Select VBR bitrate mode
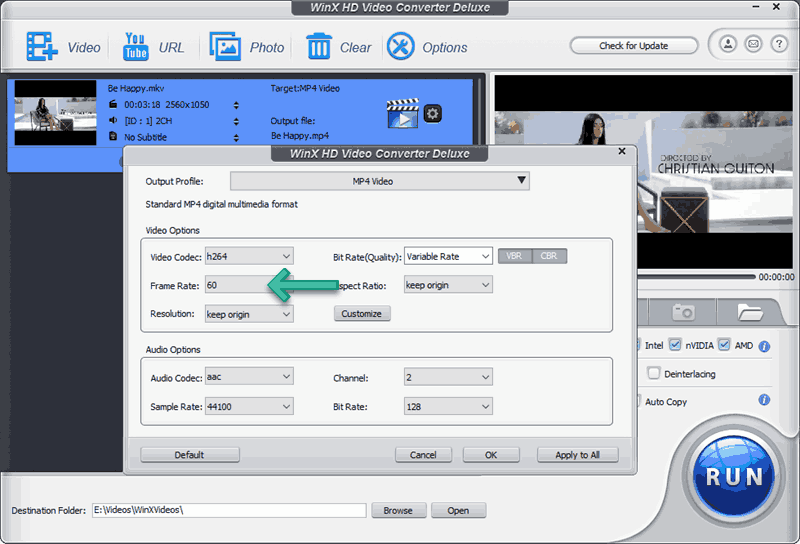800x544 pixels. [x=514, y=256]
